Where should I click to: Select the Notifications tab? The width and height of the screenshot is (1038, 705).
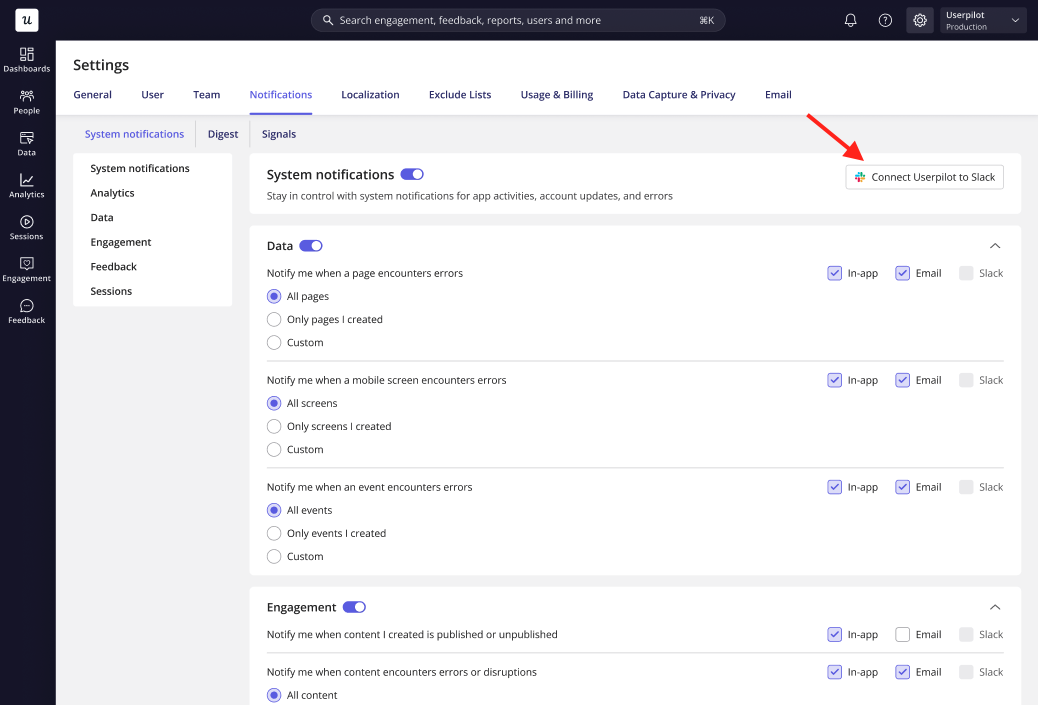[281, 95]
